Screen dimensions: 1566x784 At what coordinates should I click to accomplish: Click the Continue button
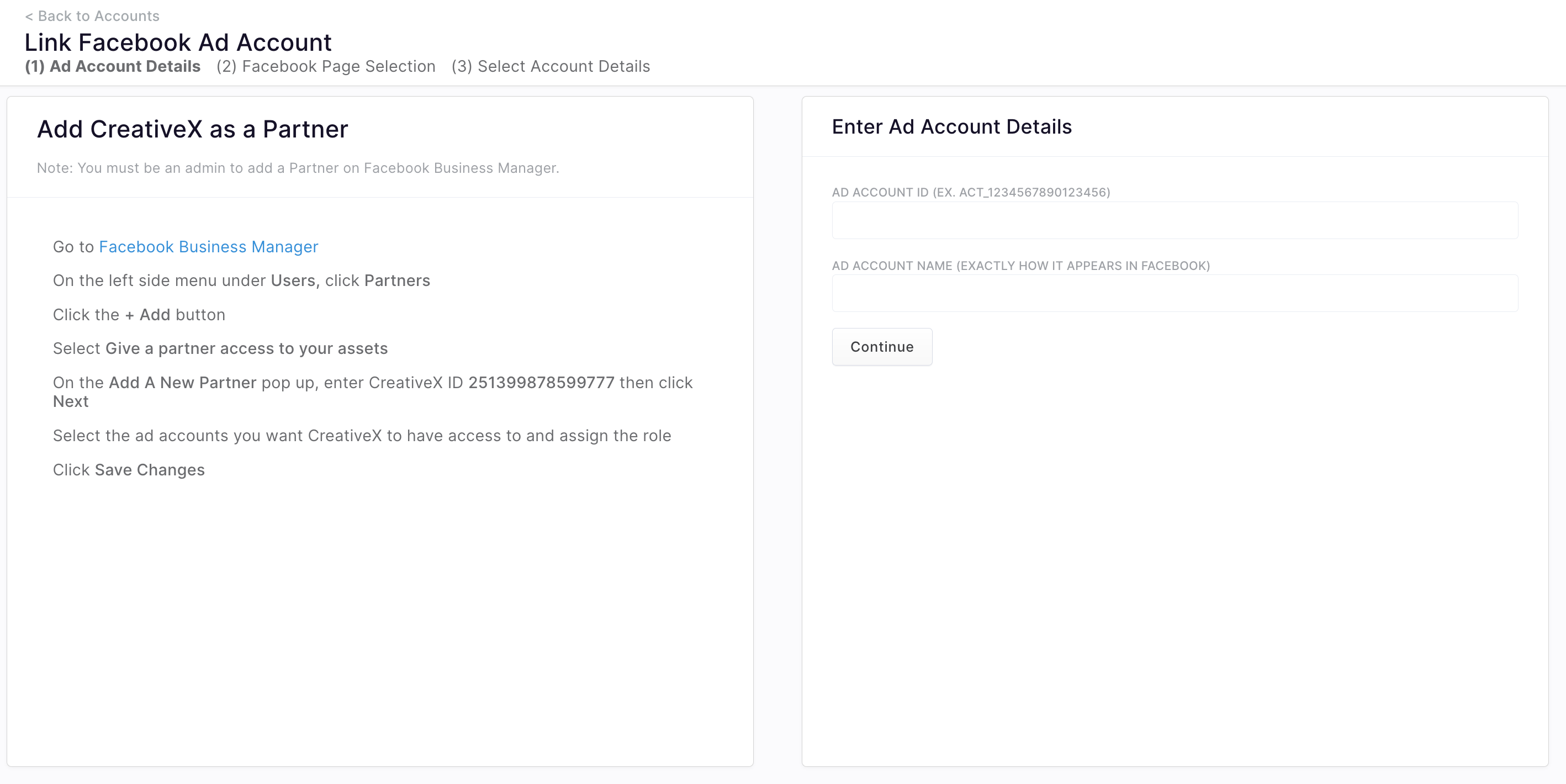[881, 346]
